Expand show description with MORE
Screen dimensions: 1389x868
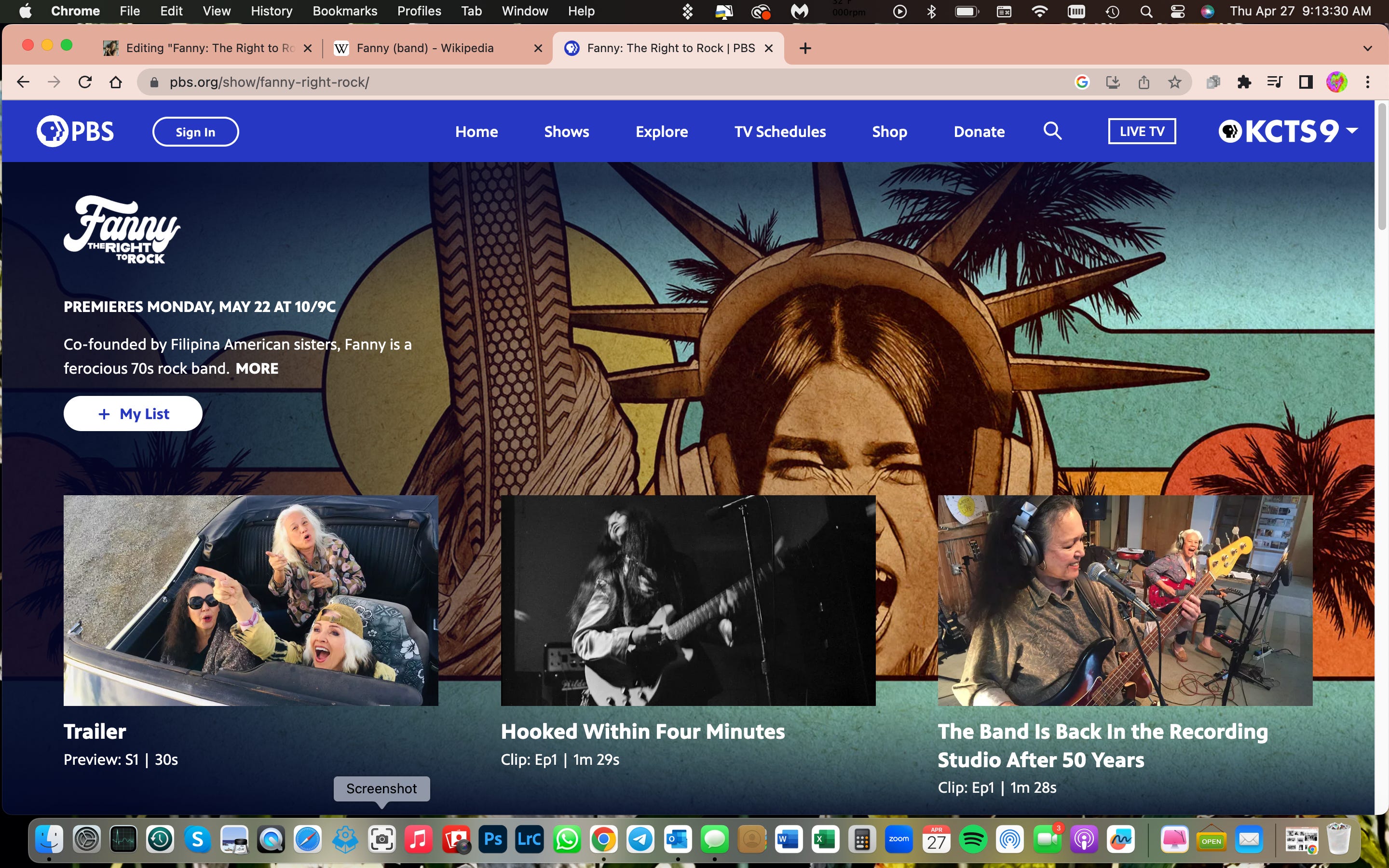257,368
